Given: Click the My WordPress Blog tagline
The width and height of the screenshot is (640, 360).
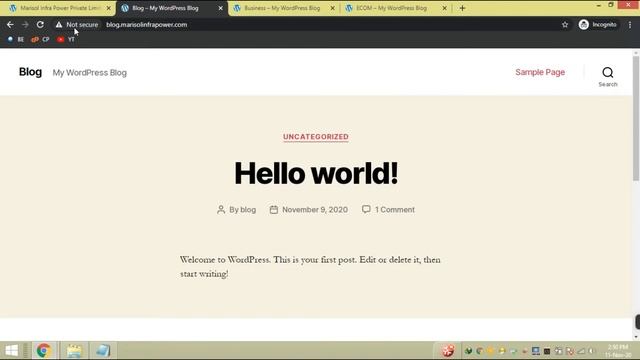Looking at the screenshot, I should pyautogui.click(x=89, y=73).
